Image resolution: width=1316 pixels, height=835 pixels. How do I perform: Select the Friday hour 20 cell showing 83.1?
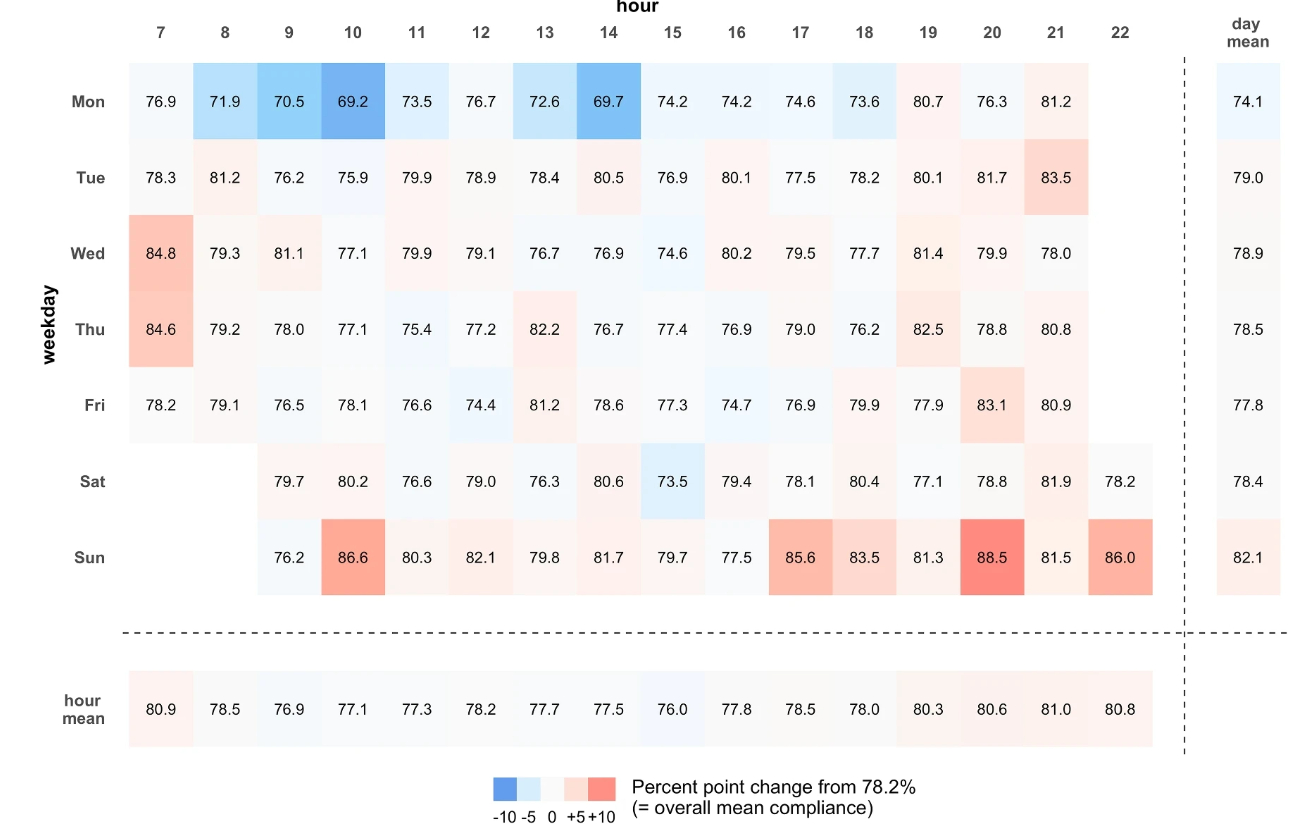992,406
